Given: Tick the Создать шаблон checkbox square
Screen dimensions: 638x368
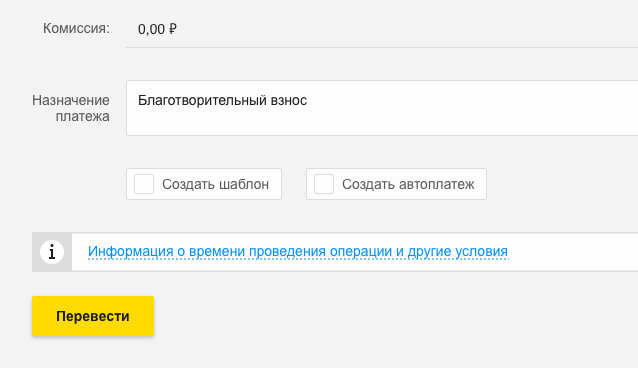Looking at the screenshot, I should [x=144, y=184].
